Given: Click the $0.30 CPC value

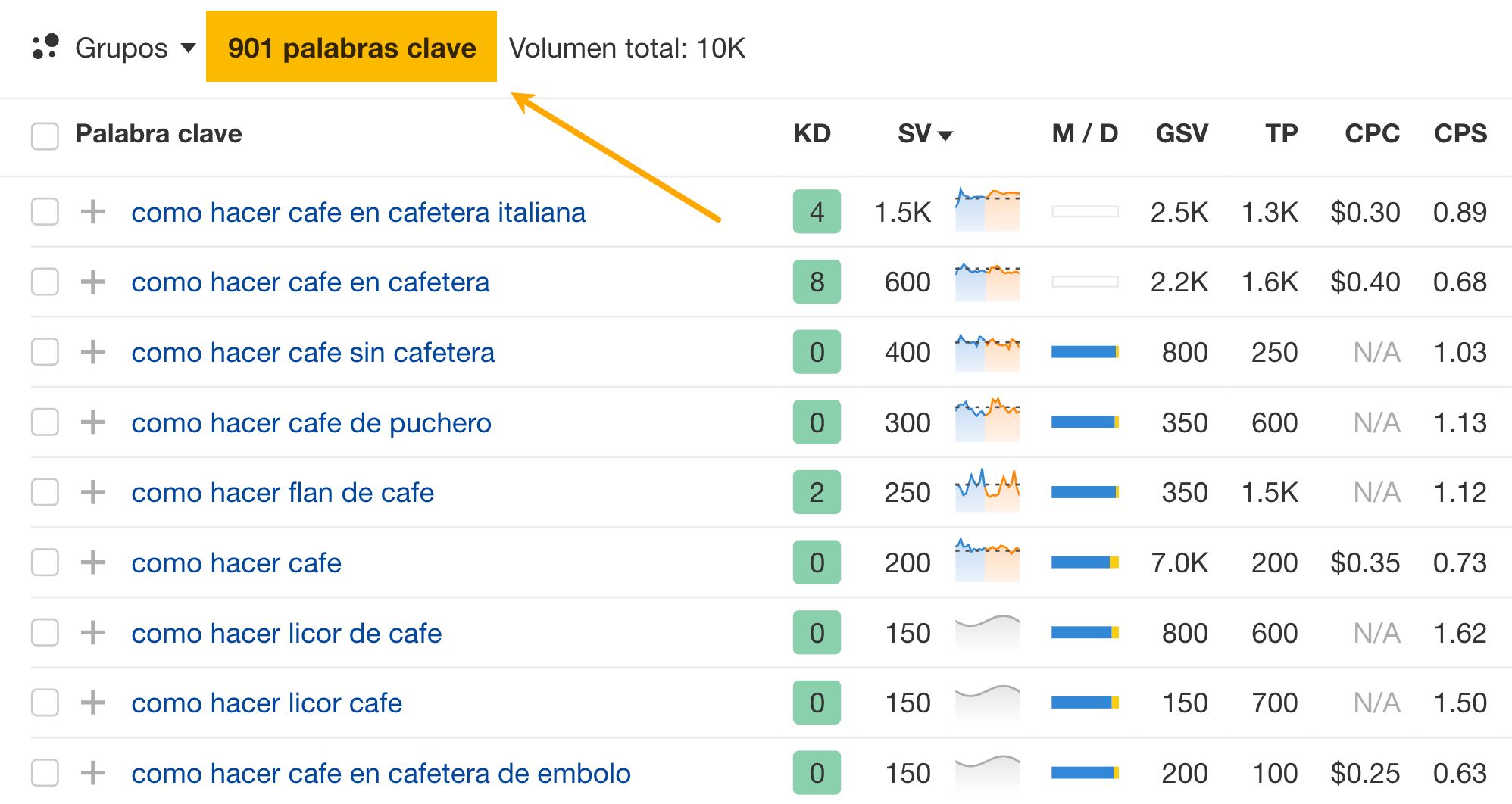Looking at the screenshot, I should tap(1365, 212).
